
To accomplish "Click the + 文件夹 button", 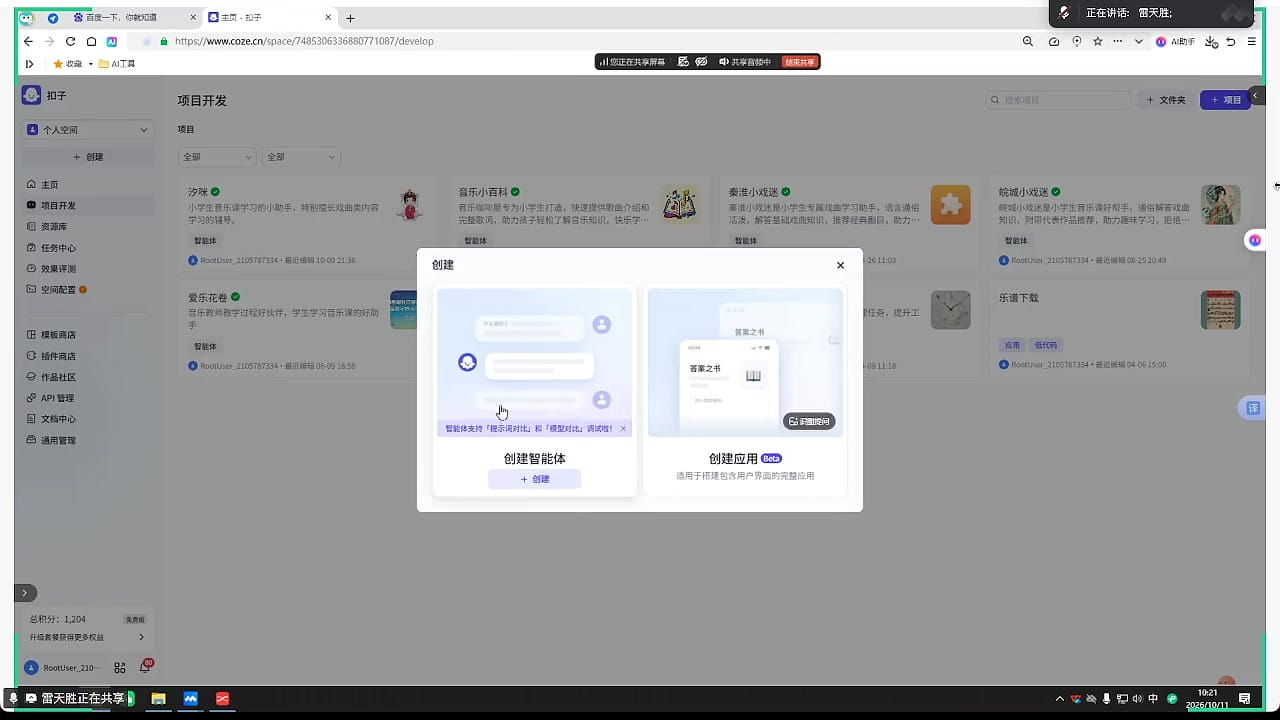I will [x=1165, y=100].
